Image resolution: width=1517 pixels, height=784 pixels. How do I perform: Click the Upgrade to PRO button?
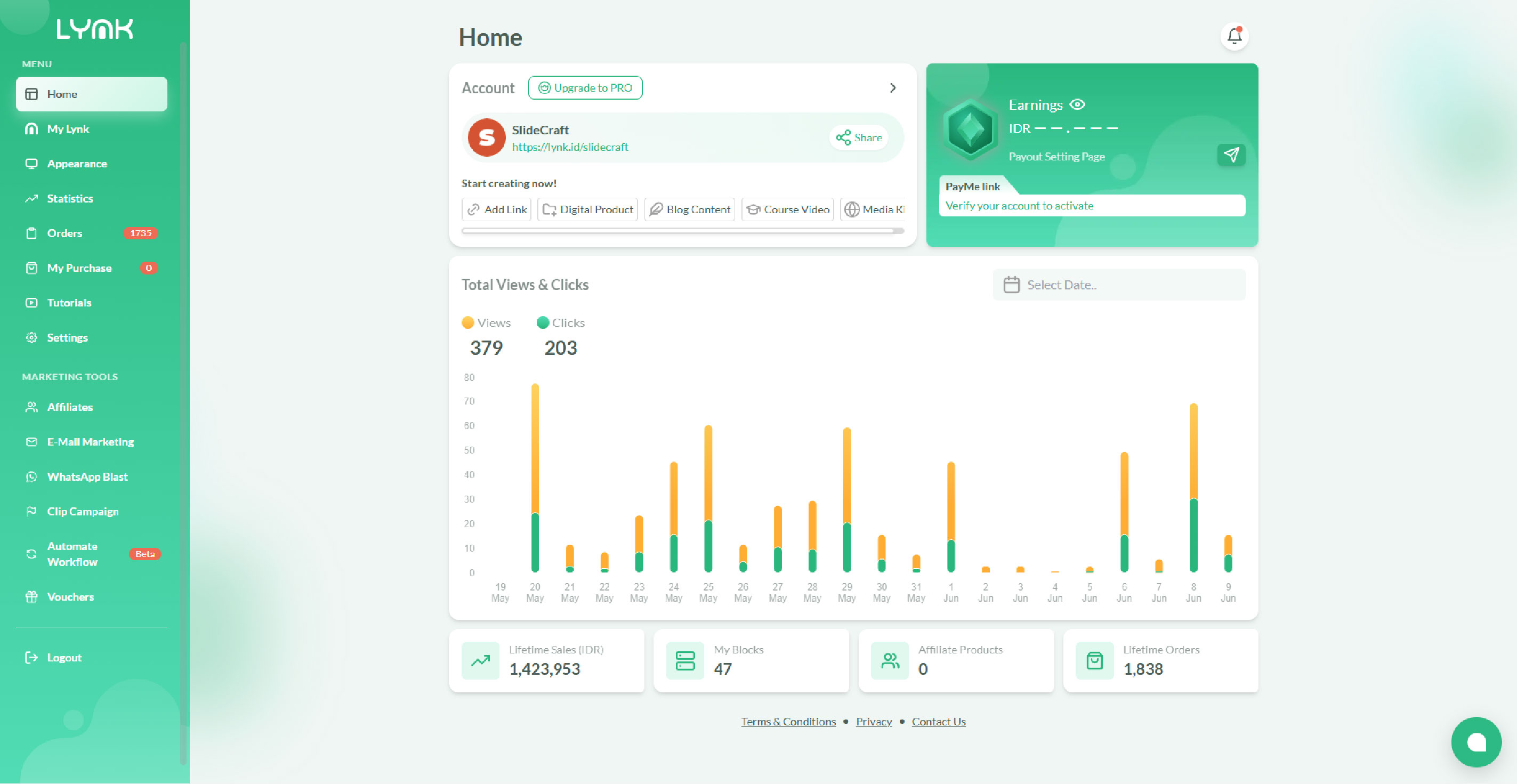tap(585, 88)
